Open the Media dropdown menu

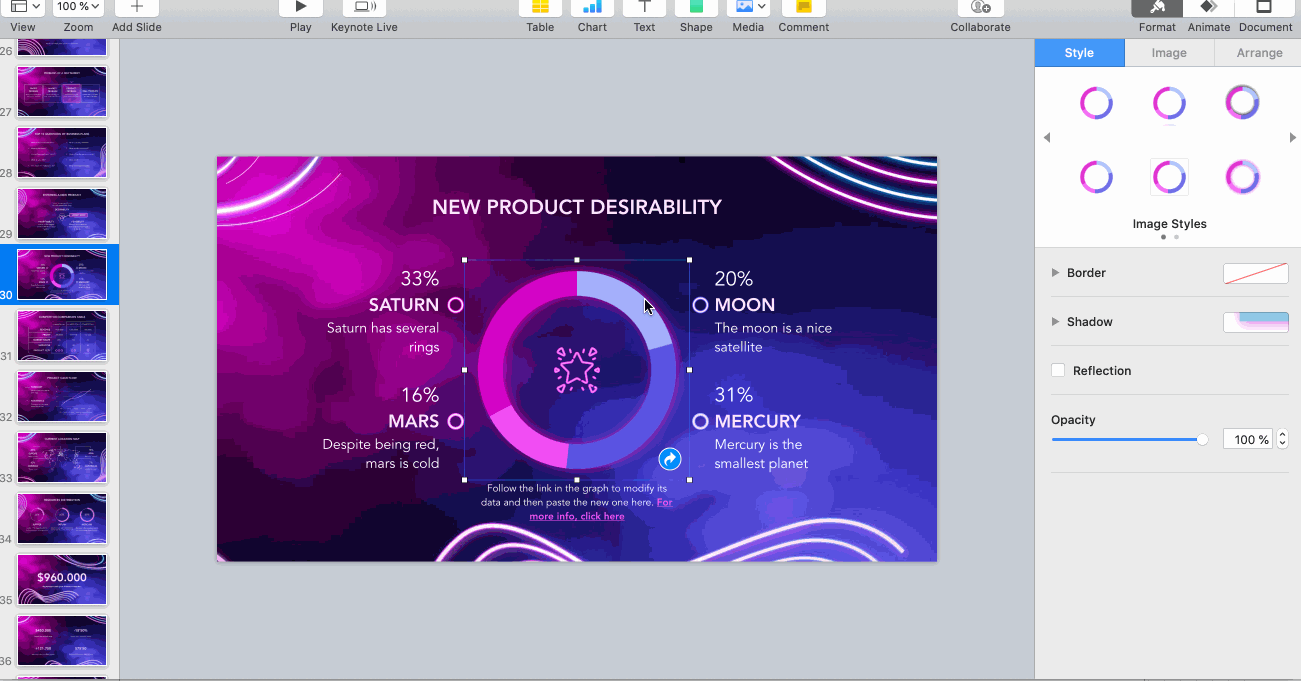point(750,8)
